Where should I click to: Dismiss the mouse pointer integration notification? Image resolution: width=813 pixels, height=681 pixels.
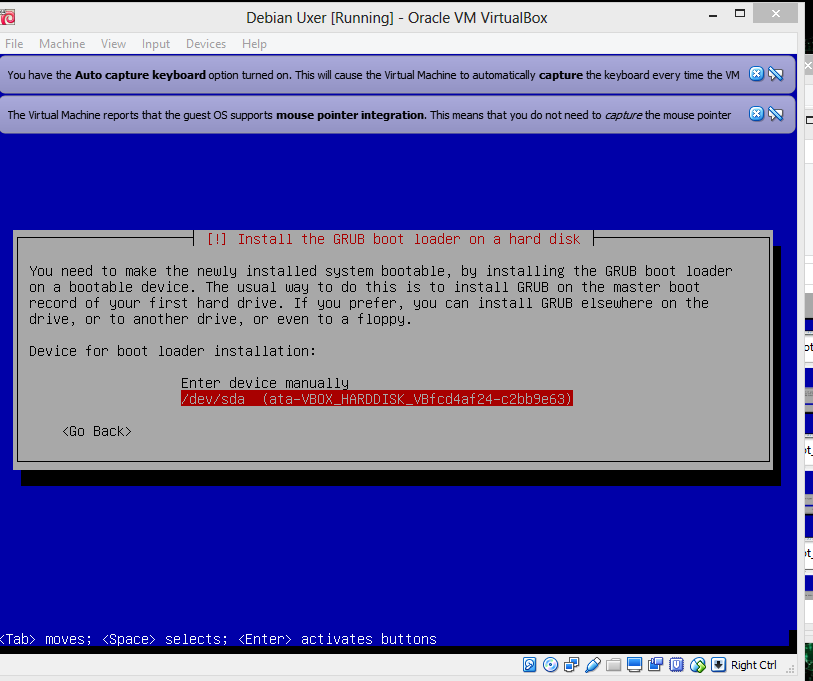click(756, 114)
